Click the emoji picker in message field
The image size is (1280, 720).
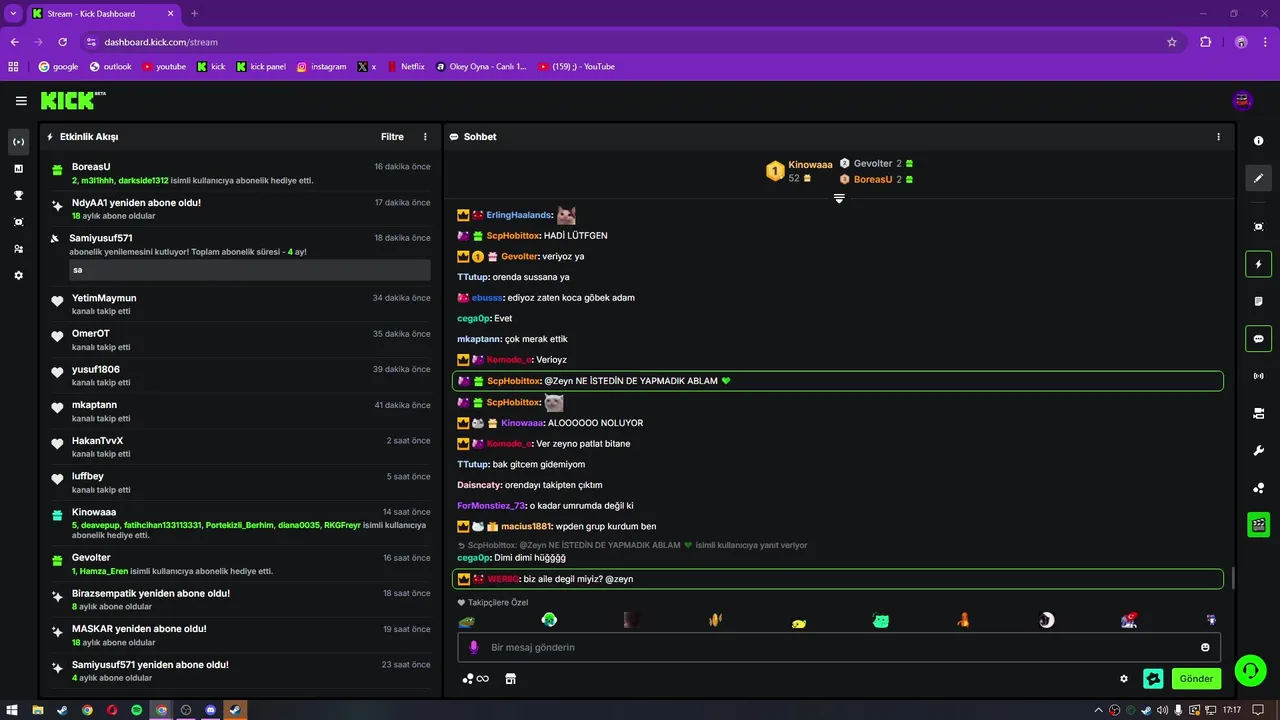tap(1205, 647)
